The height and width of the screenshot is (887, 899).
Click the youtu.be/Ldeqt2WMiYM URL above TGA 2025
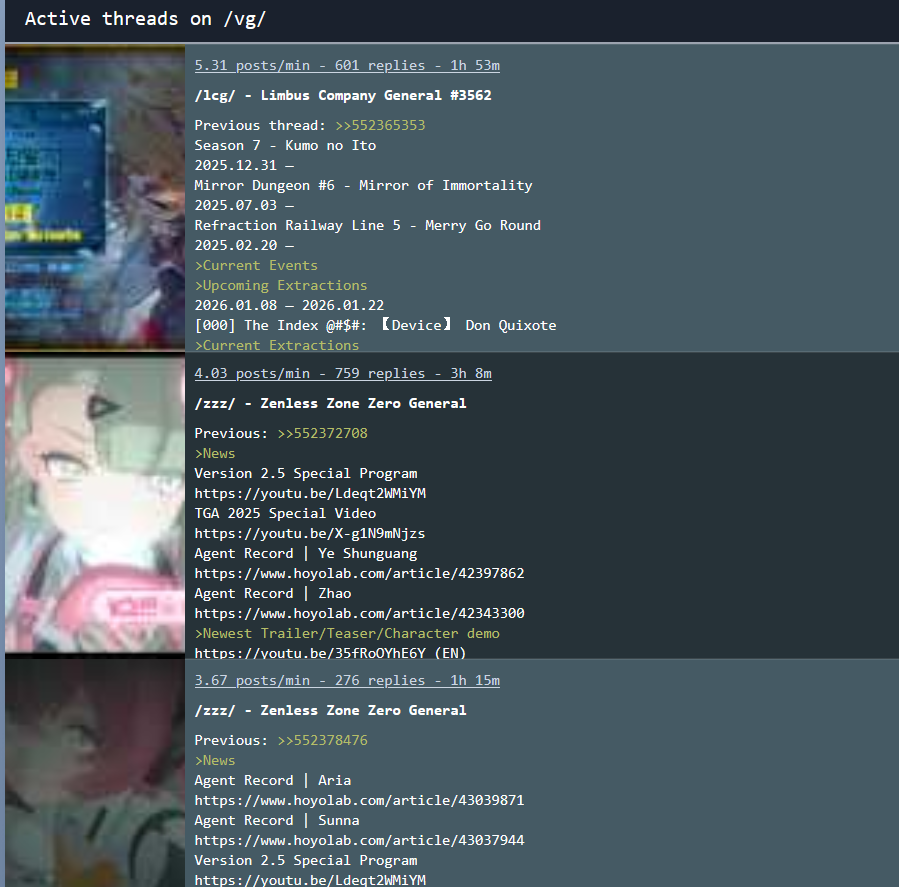(x=310, y=493)
